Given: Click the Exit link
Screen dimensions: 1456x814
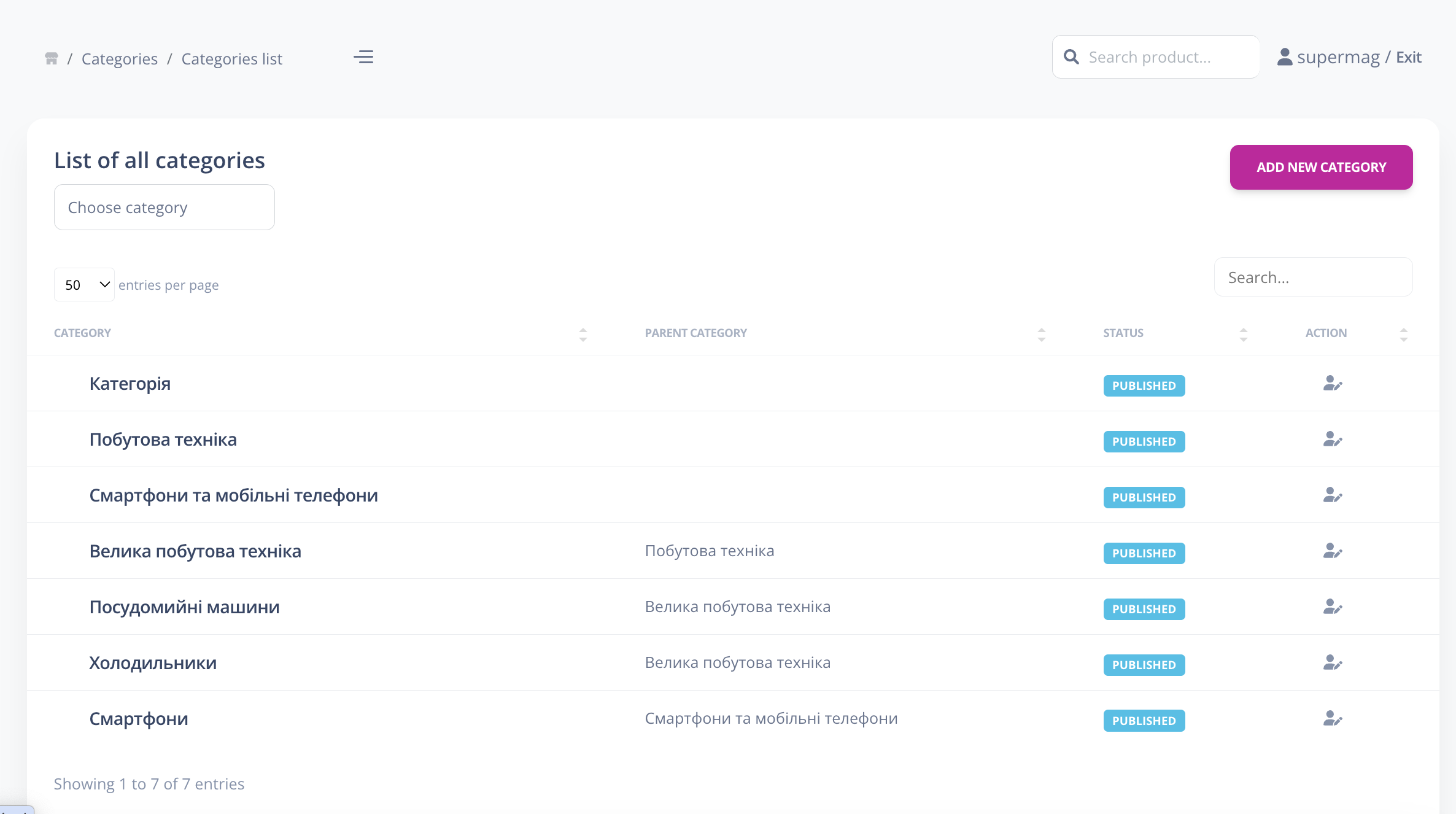Looking at the screenshot, I should [1408, 57].
